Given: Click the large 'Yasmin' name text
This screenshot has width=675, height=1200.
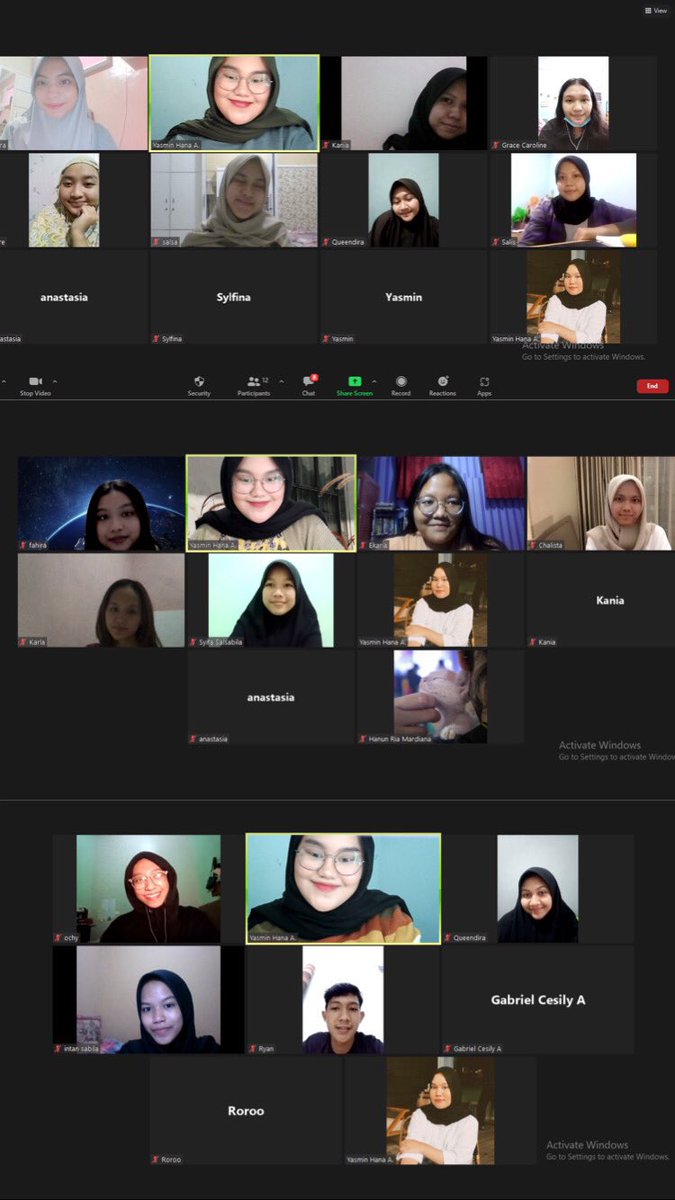Looking at the screenshot, I should pyautogui.click(x=404, y=297).
